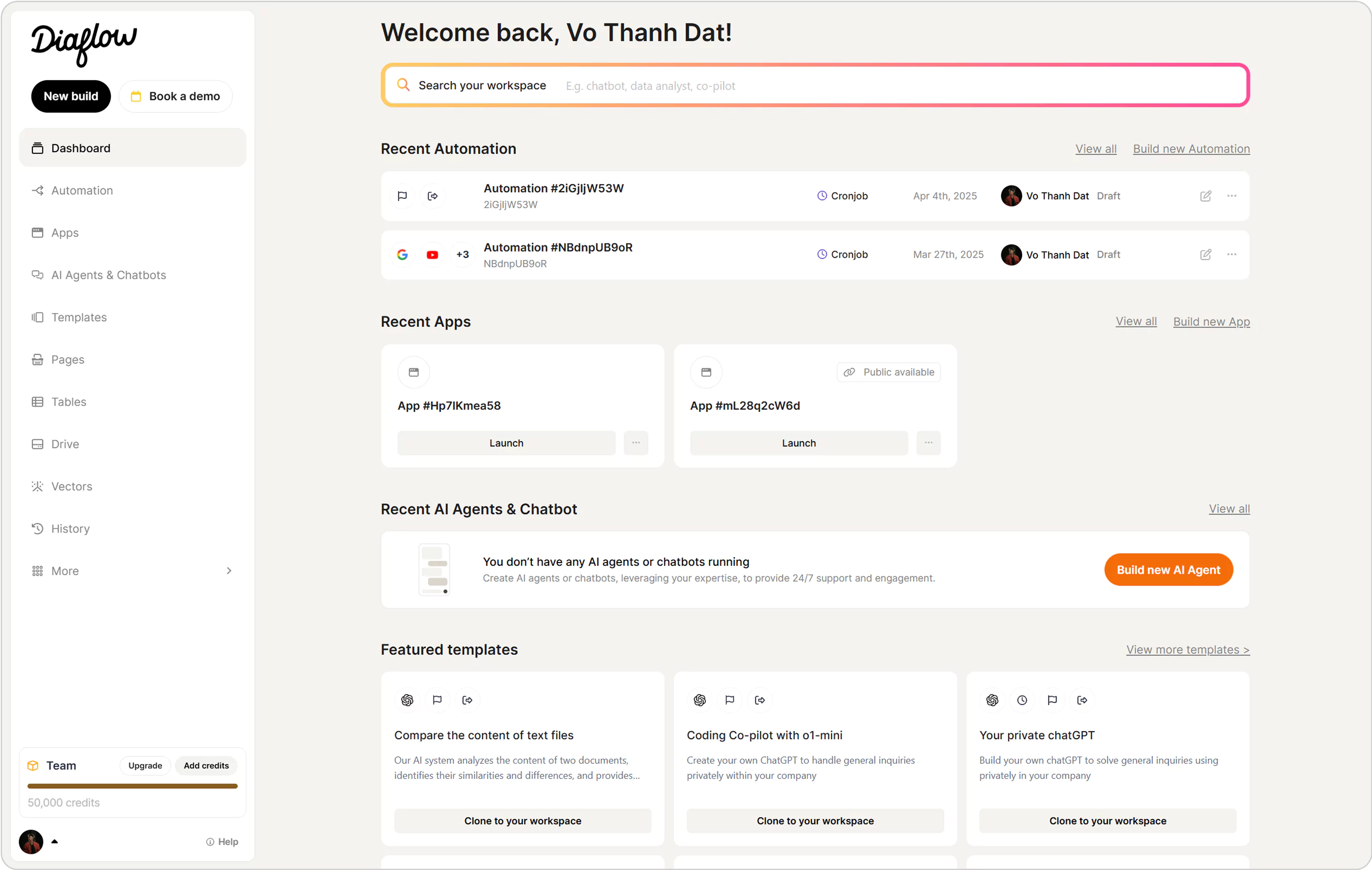Image resolution: width=1372 pixels, height=870 pixels.
Task: Click the YouTube icon on Automation #NBdnpUB9oR
Action: pos(432,254)
